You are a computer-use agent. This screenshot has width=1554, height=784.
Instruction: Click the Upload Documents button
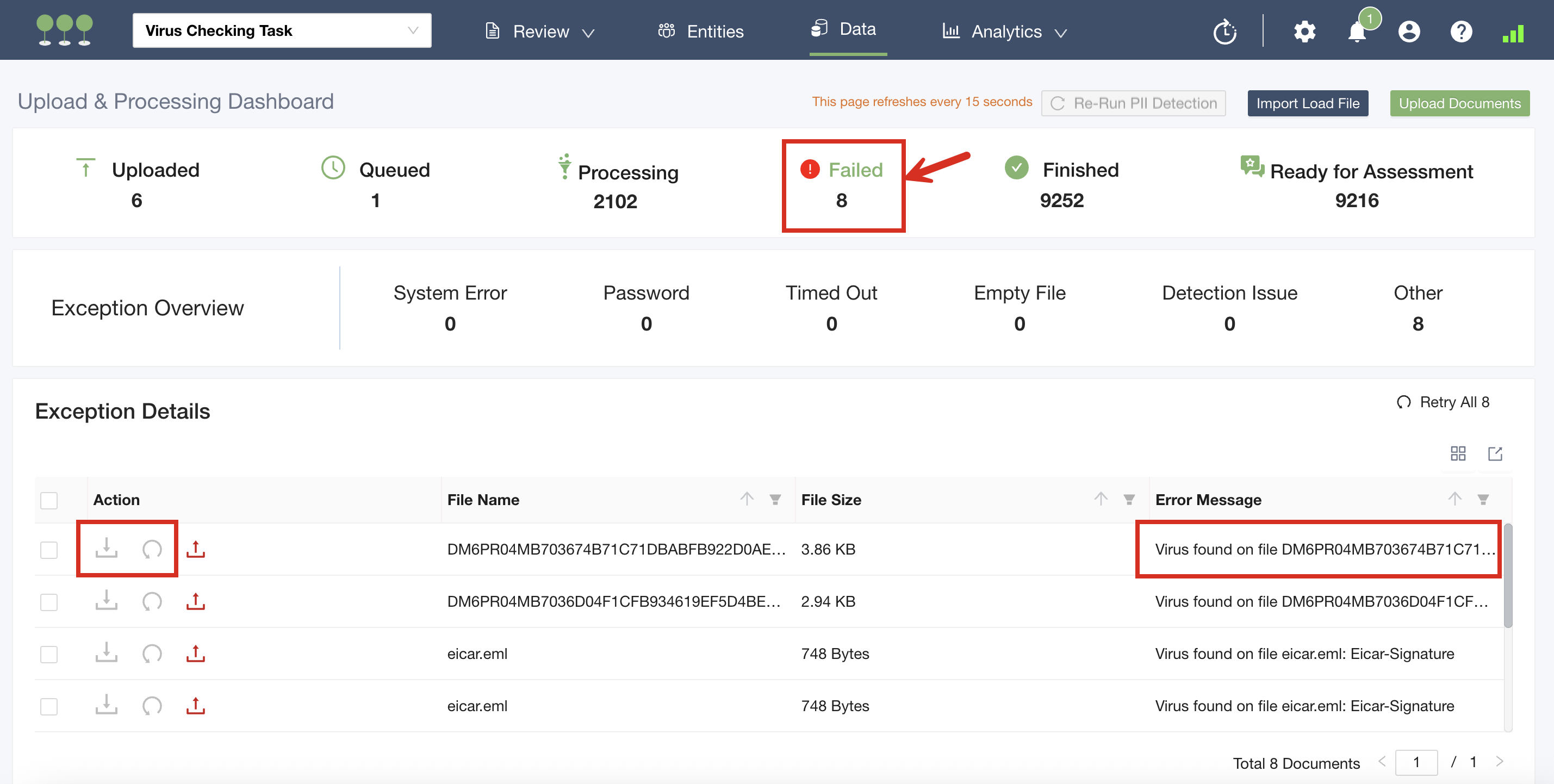click(1459, 103)
